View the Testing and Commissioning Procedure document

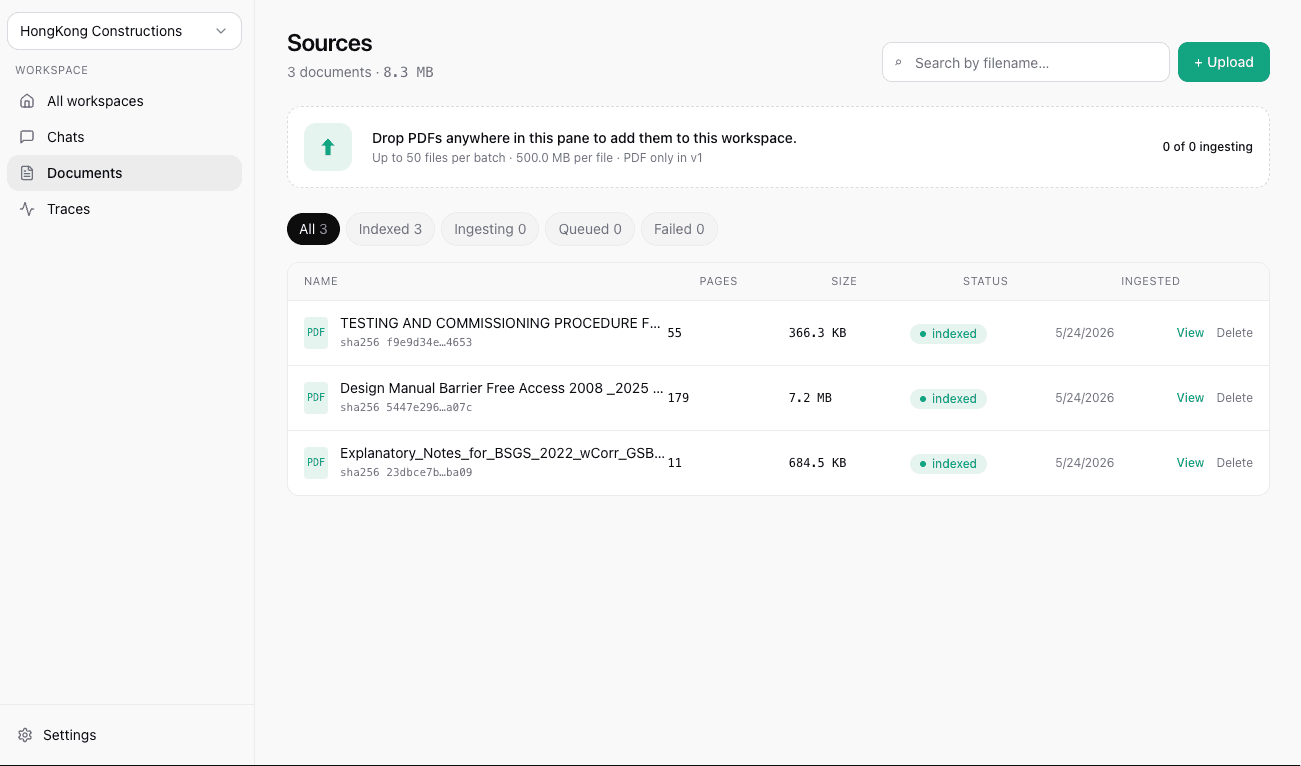(x=1190, y=333)
